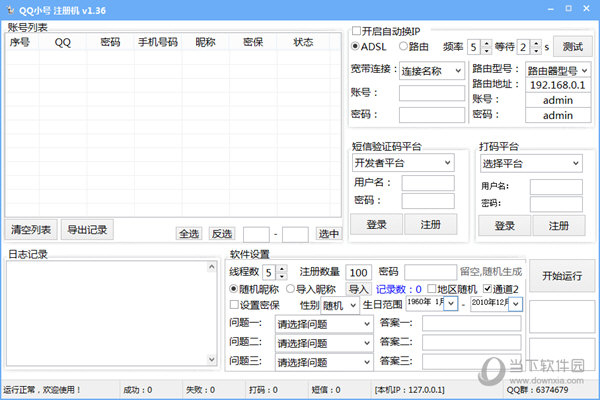
Task: Click the 导出记录 button
Action: (x=87, y=230)
